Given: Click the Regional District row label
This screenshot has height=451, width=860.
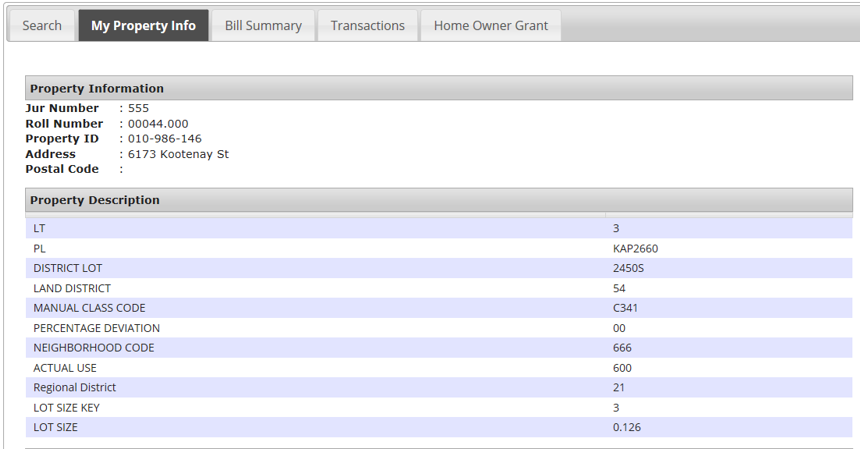Looking at the screenshot, I should pos(75,388).
